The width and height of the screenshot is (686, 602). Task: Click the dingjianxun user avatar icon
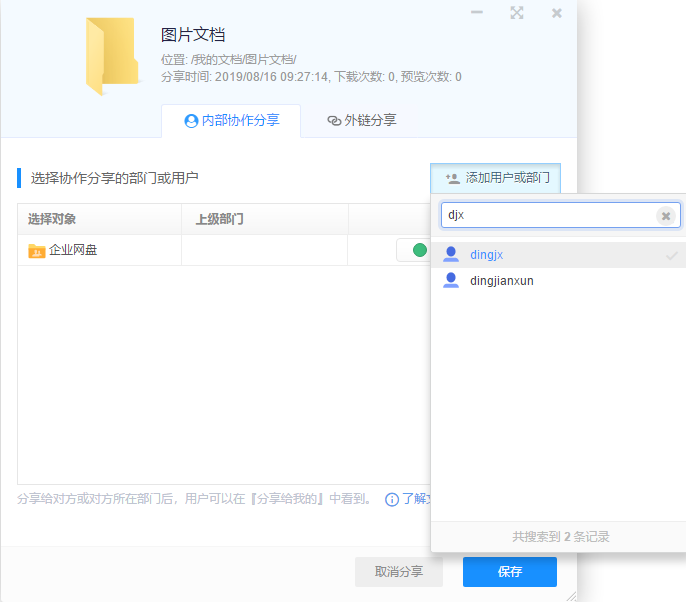[451, 280]
